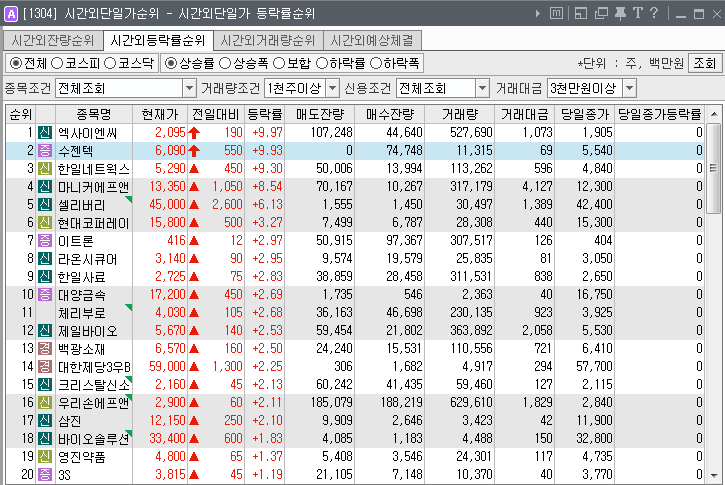Select the 보합 radio button
725x485 pixels.
pos(279,63)
